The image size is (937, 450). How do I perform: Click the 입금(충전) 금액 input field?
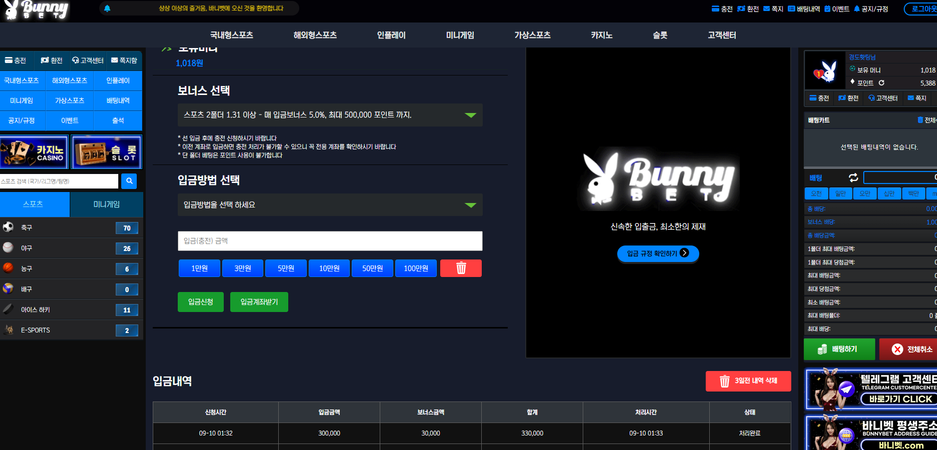tap(330, 241)
